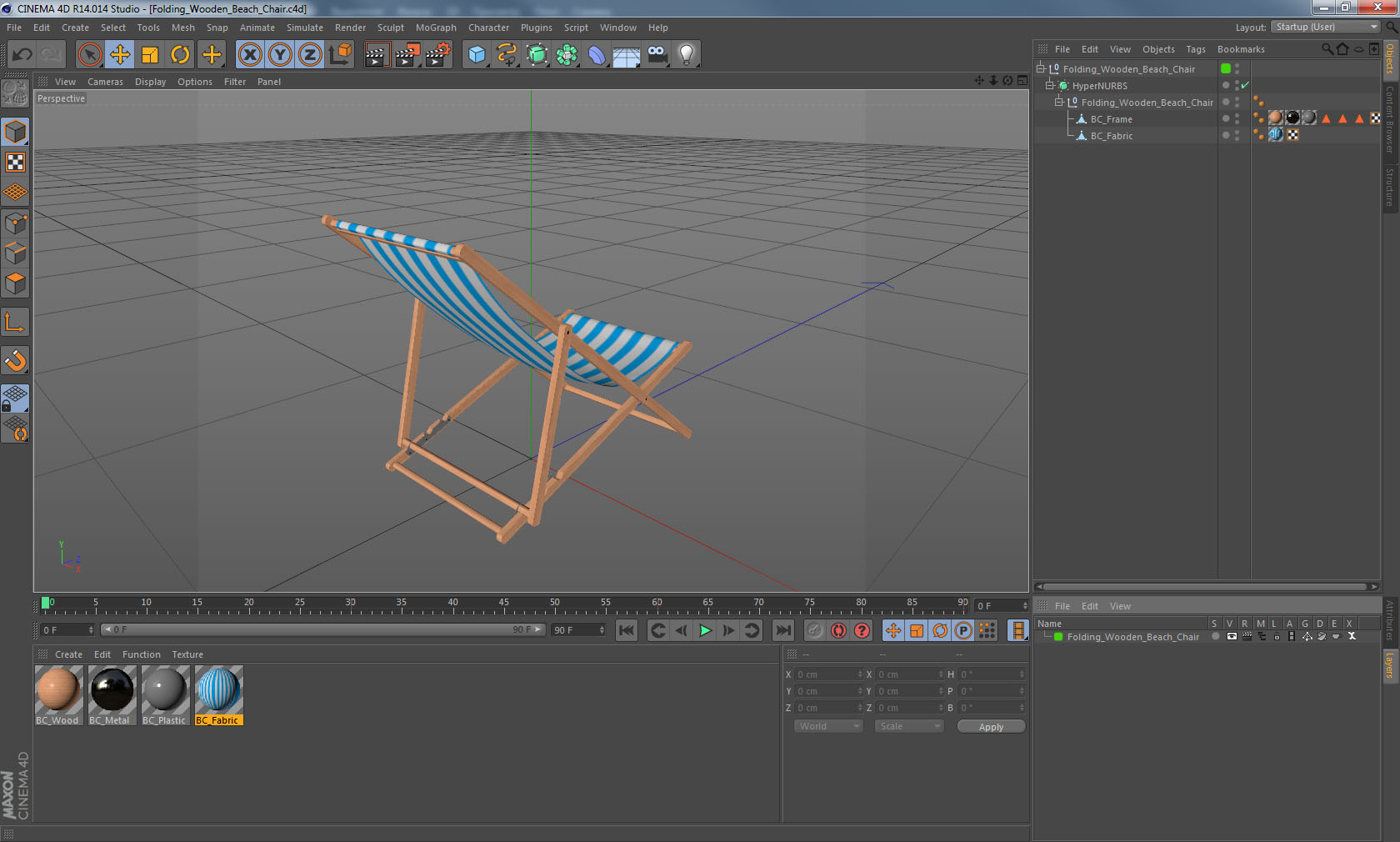The width and height of the screenshot is (1400, 842).
Task: Click the green layer swatch on root object
Action: point(1226,69)
